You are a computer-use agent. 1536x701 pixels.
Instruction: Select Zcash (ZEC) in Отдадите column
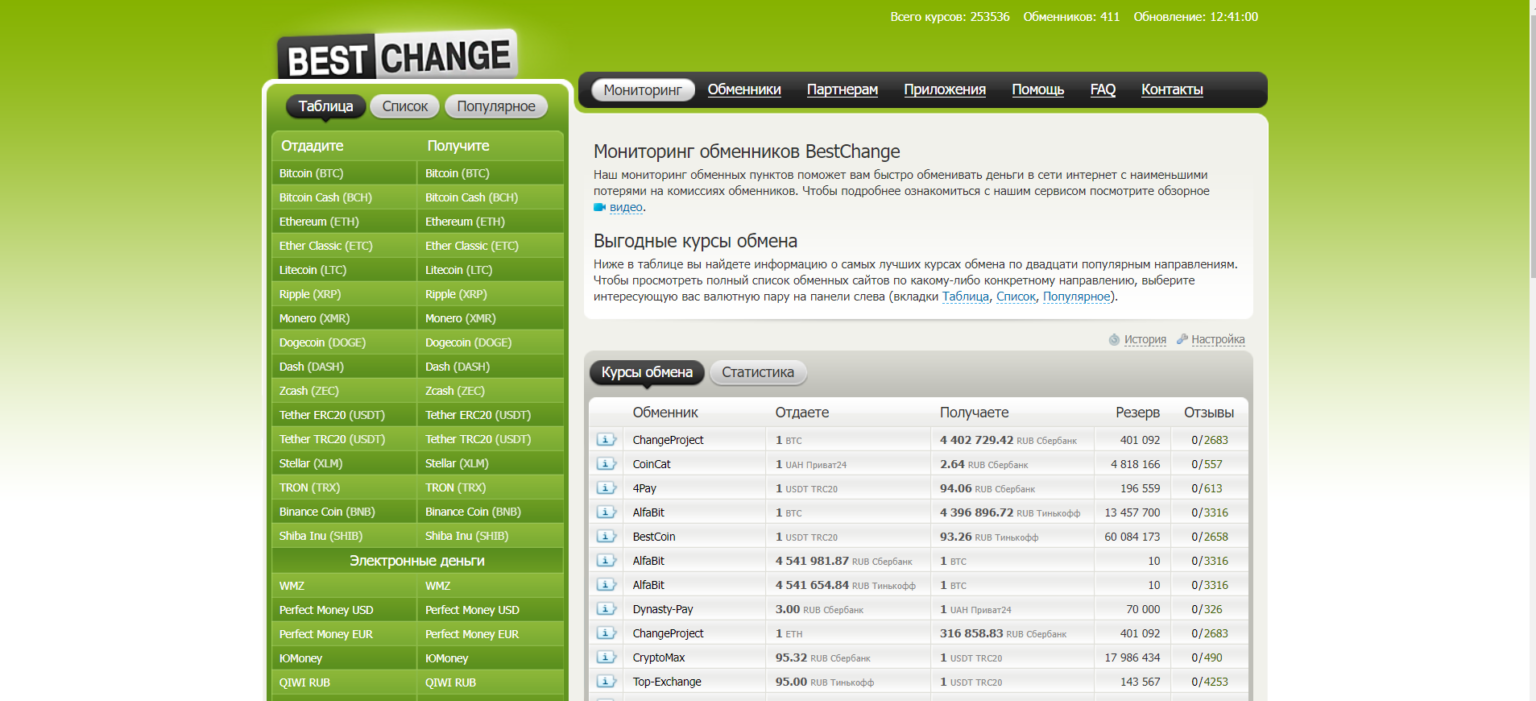[x=344, y=391]
